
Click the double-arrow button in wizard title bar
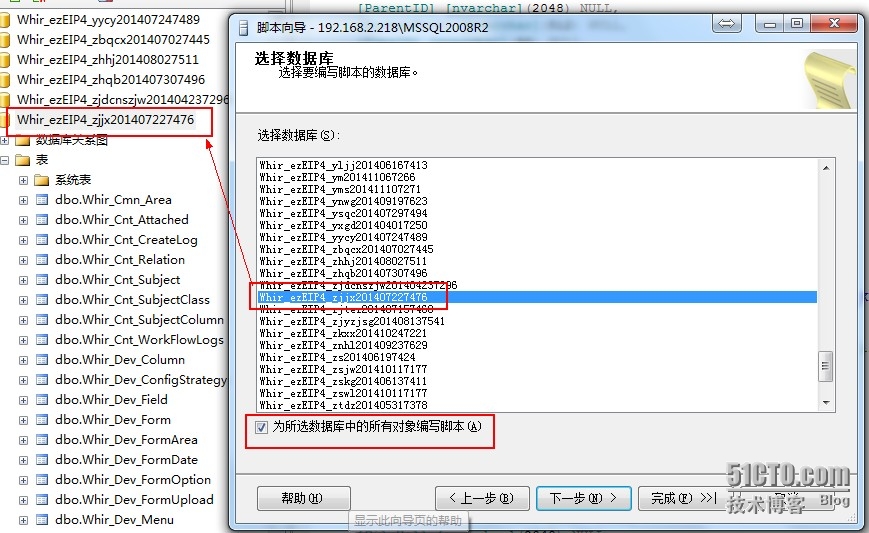(727, 23)
